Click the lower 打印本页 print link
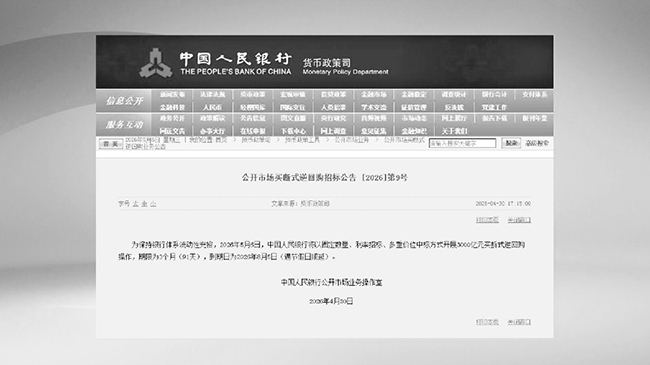The height and width of the screenshot is (365, 650). coord(487,322)
